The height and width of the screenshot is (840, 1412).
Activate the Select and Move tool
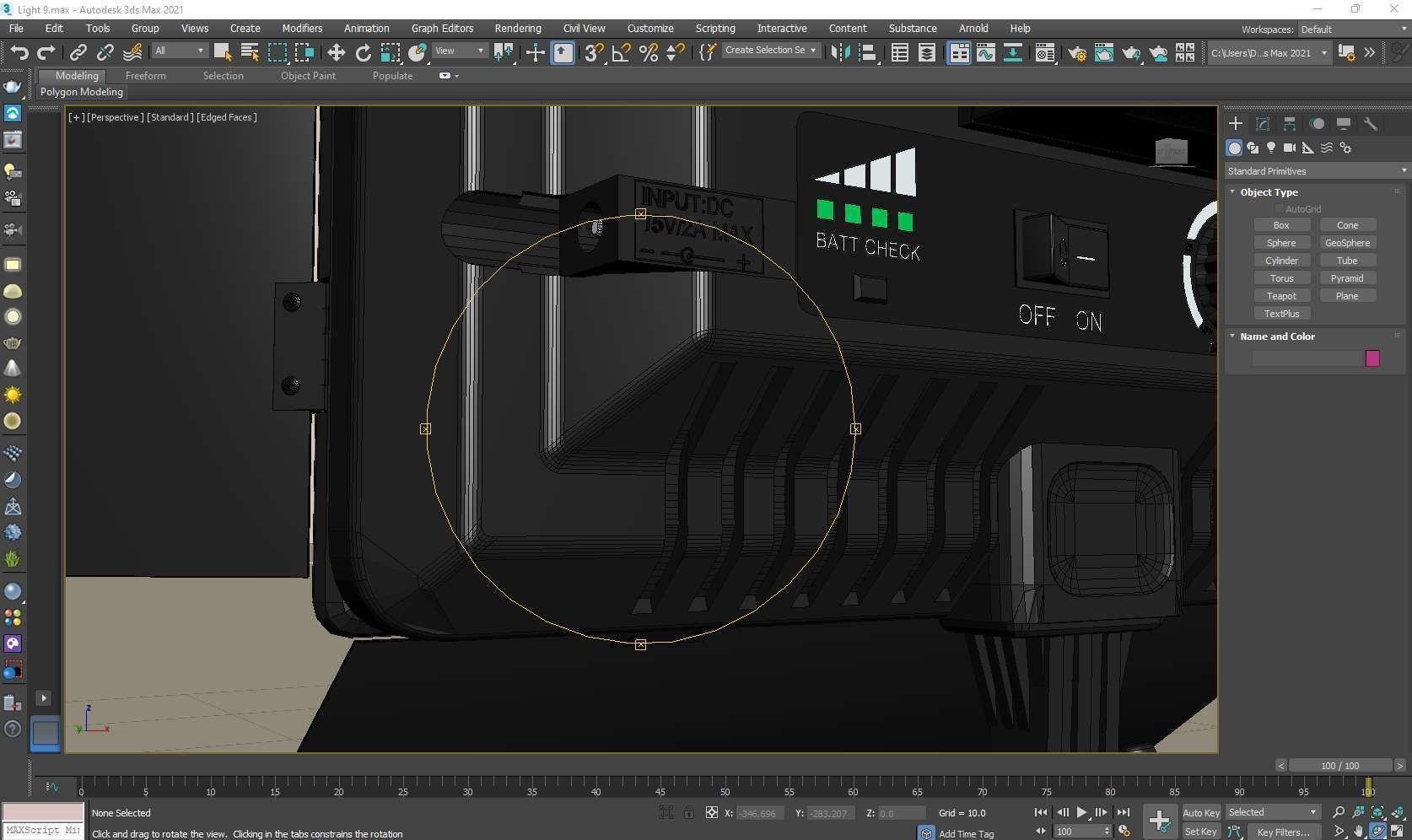(336, 52)
